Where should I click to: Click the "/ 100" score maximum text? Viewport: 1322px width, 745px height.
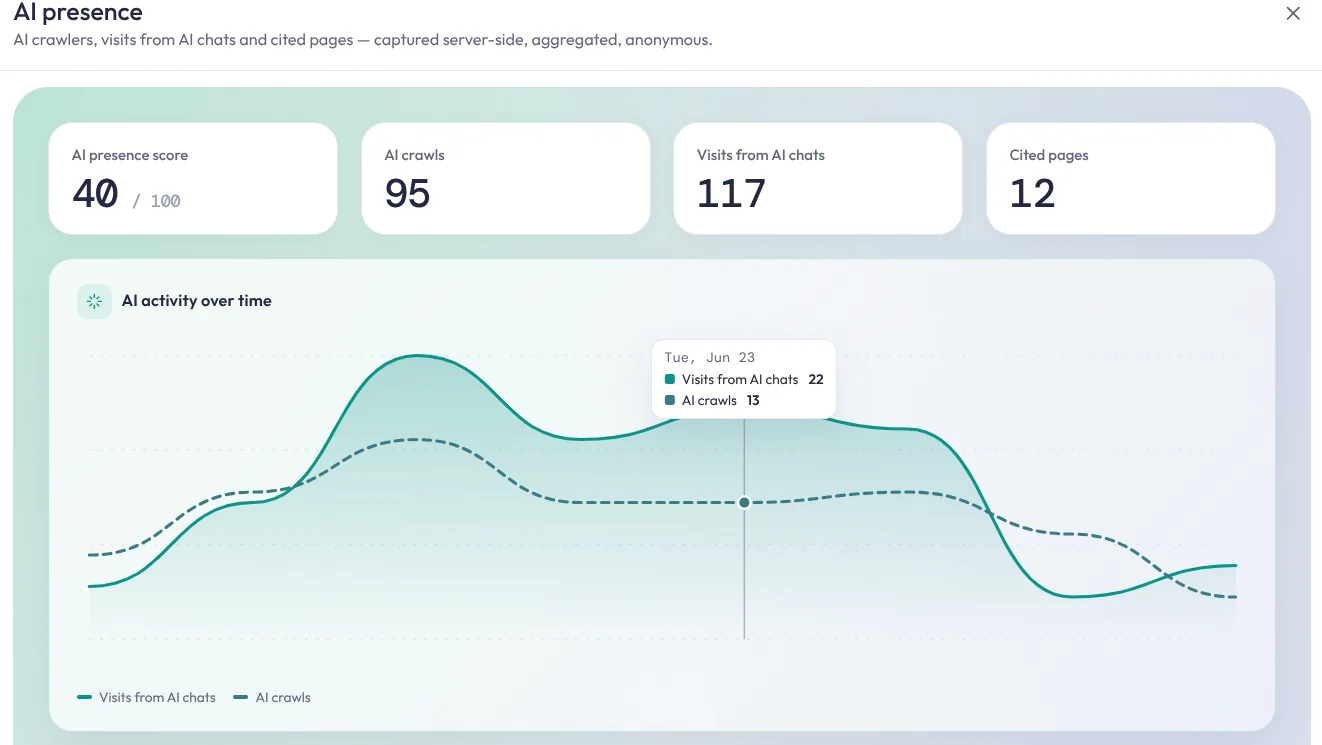click(x=157, y=201)
